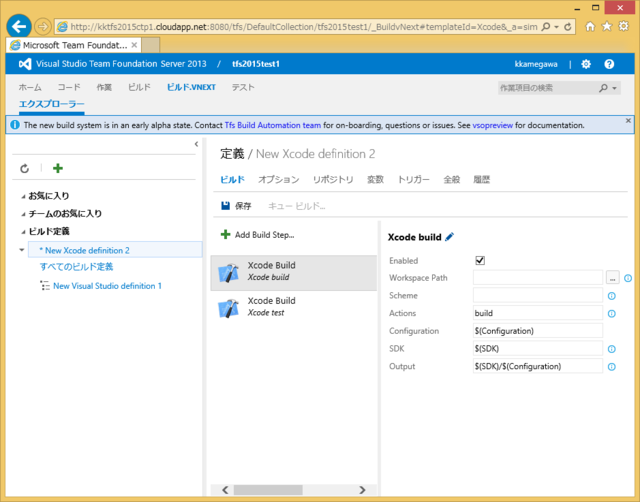The height and width of the screenshot is (502, 640).
Task: Open the ホーム hub
Action: click(30, 87)
